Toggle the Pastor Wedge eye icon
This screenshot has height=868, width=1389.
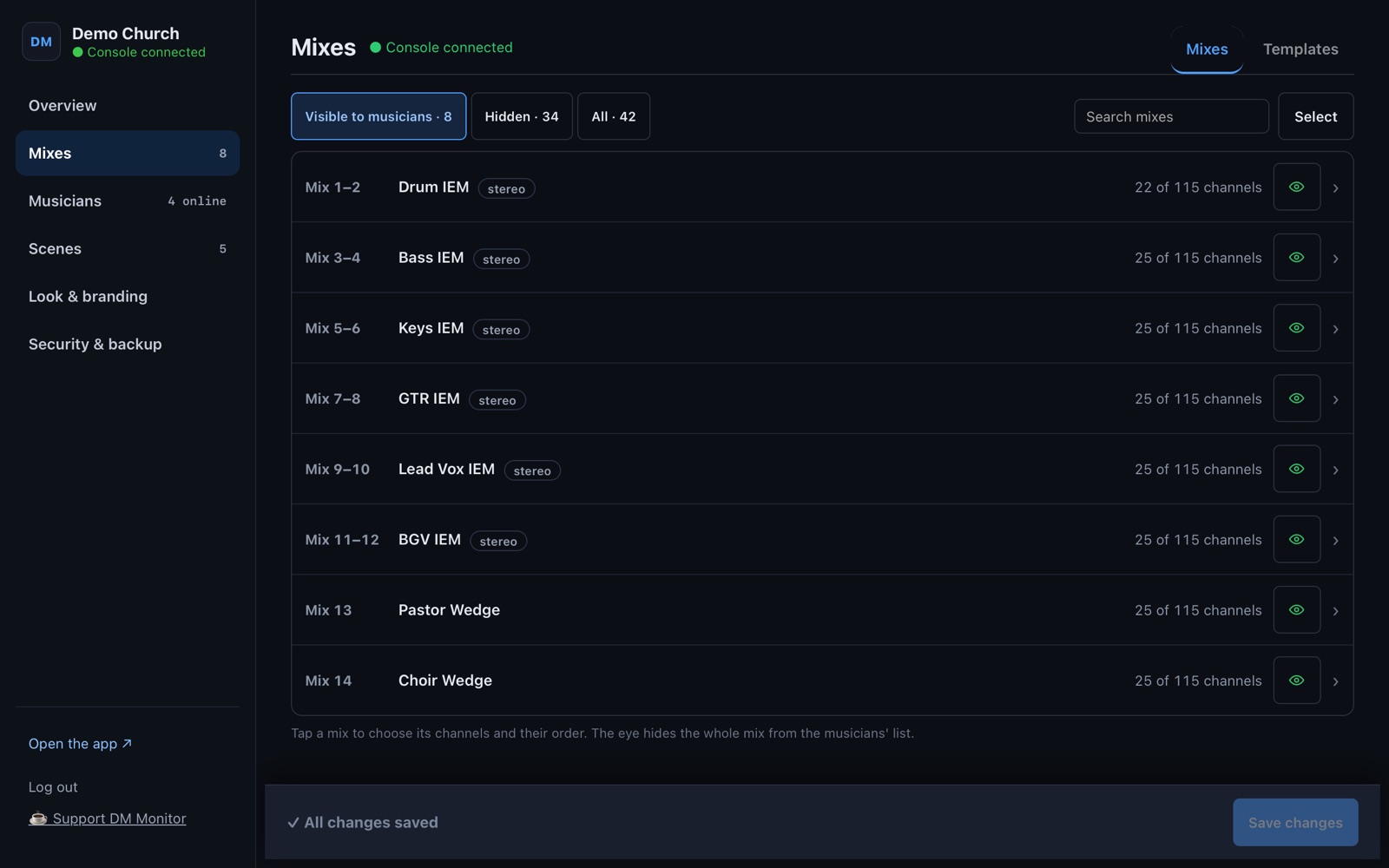tap(1296, 609)
